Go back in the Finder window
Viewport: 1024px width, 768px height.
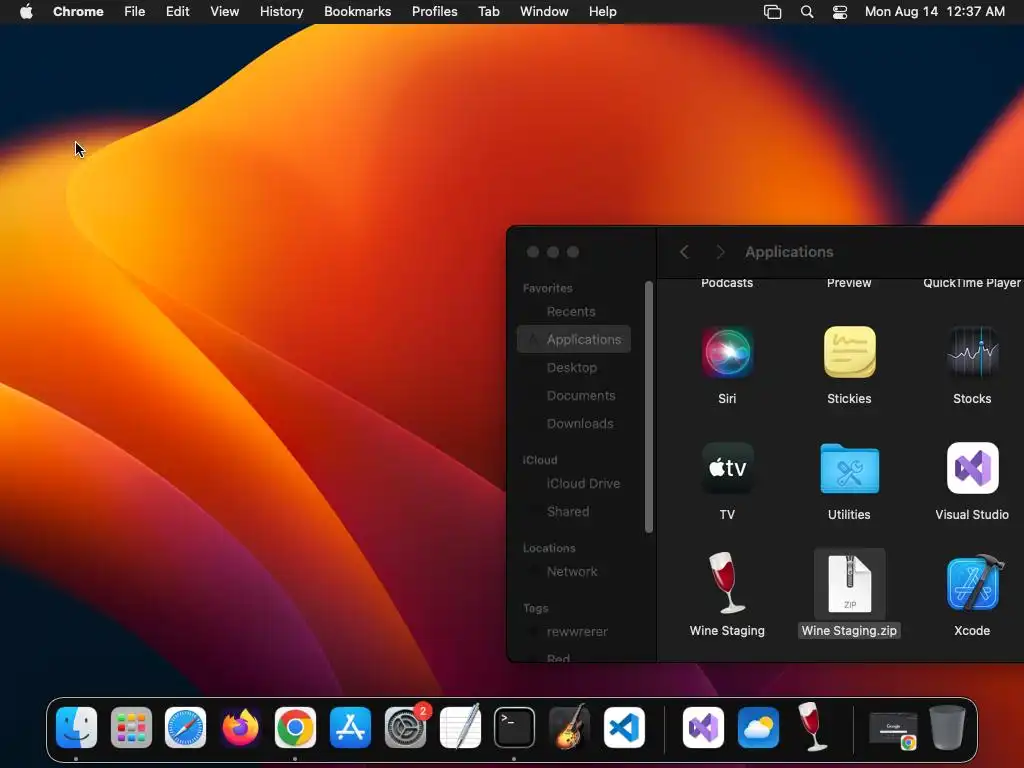point(684,252)
